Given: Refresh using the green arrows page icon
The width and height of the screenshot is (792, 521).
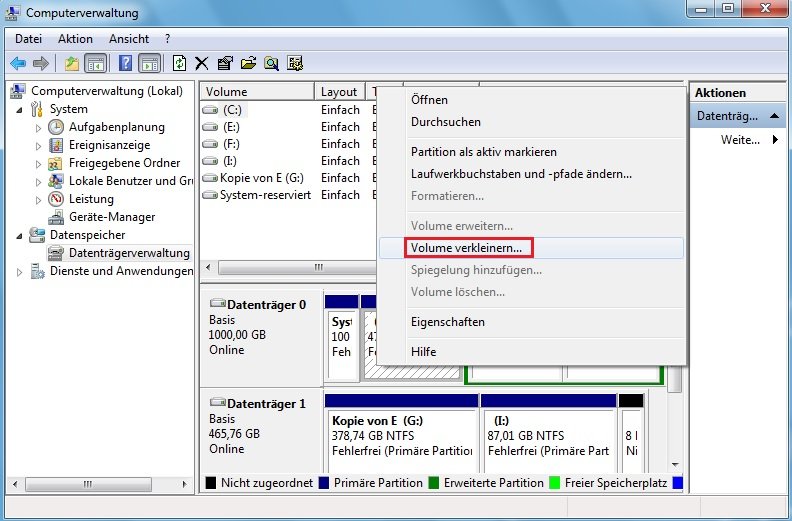Looking at the screenshot, I should pos(179,64).
